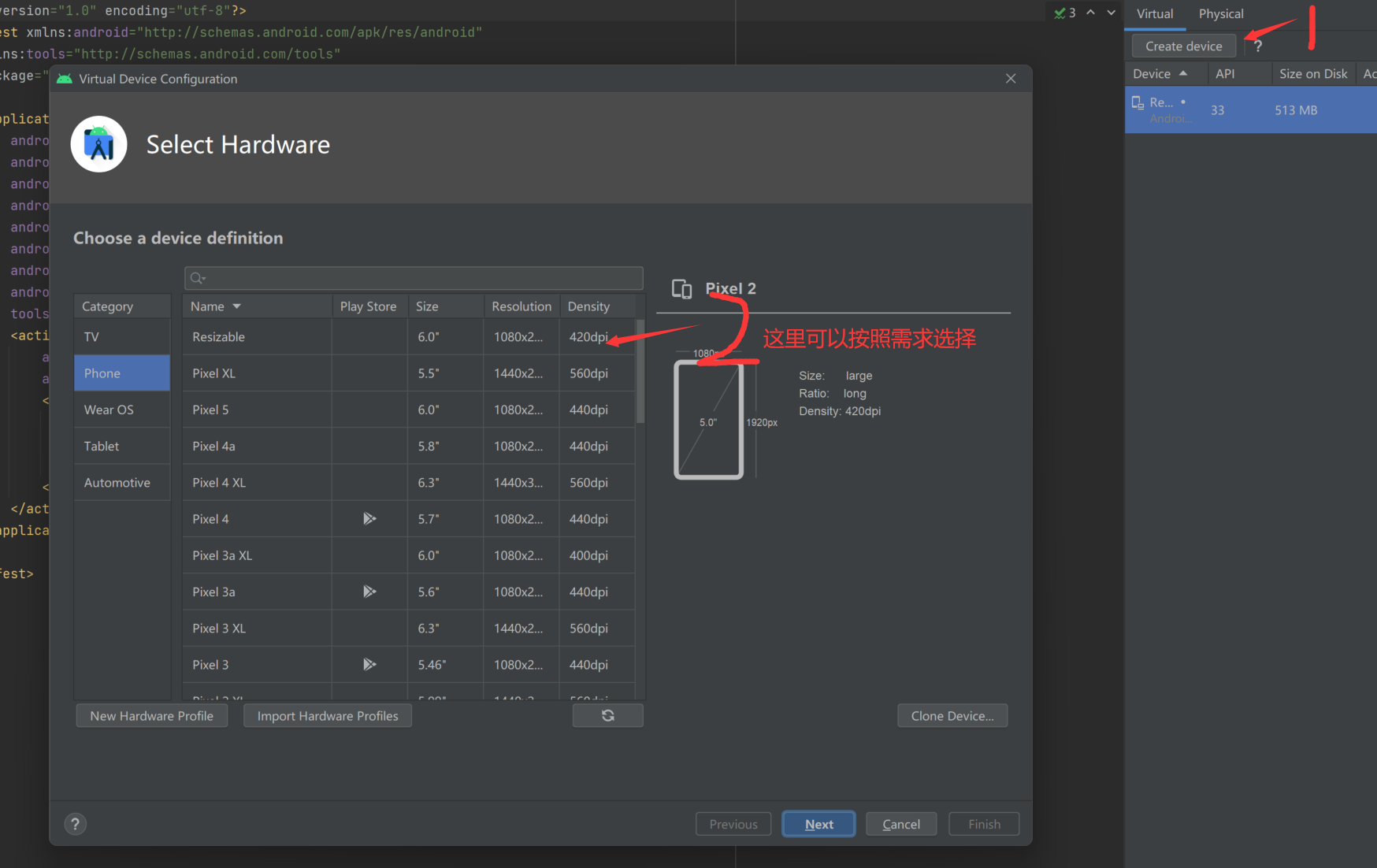Click the inspection problems checkmark indicator in editor
Screen dimensions: 1377x868
tap(1064, 13)
